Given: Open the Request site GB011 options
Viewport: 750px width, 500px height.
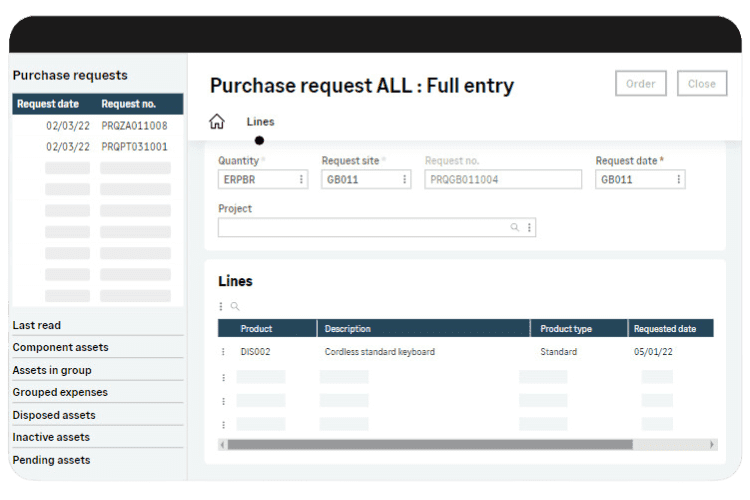Looking at the screenshot, I should (x=404, y=180).
